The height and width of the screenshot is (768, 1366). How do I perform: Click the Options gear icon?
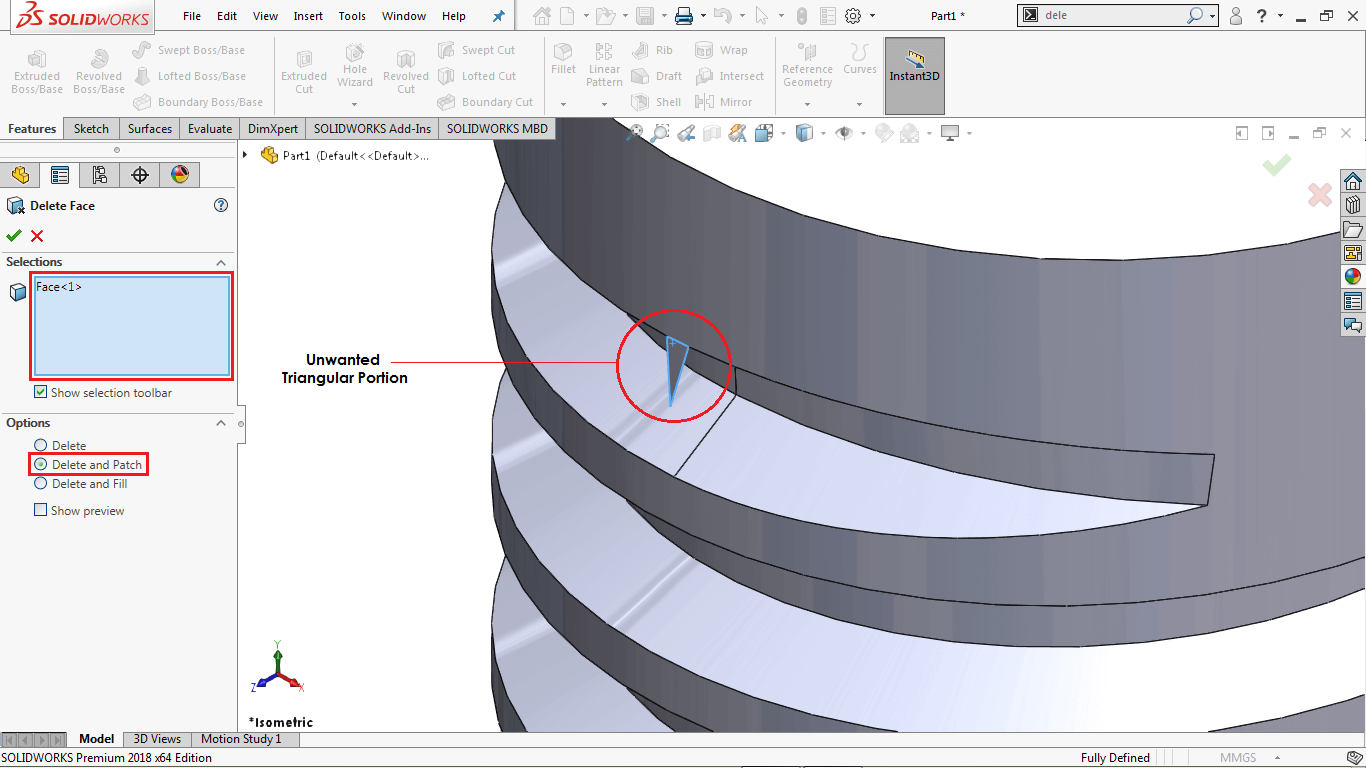[853, 16]
